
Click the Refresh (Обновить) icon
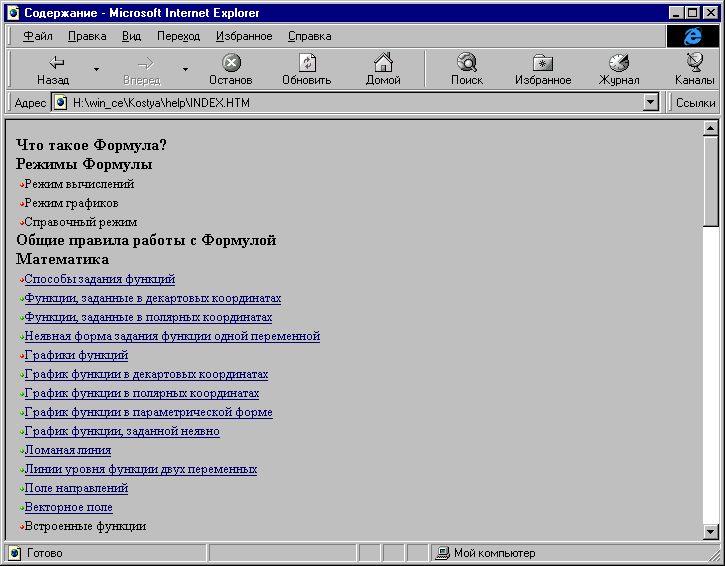[x=307, y=64]
